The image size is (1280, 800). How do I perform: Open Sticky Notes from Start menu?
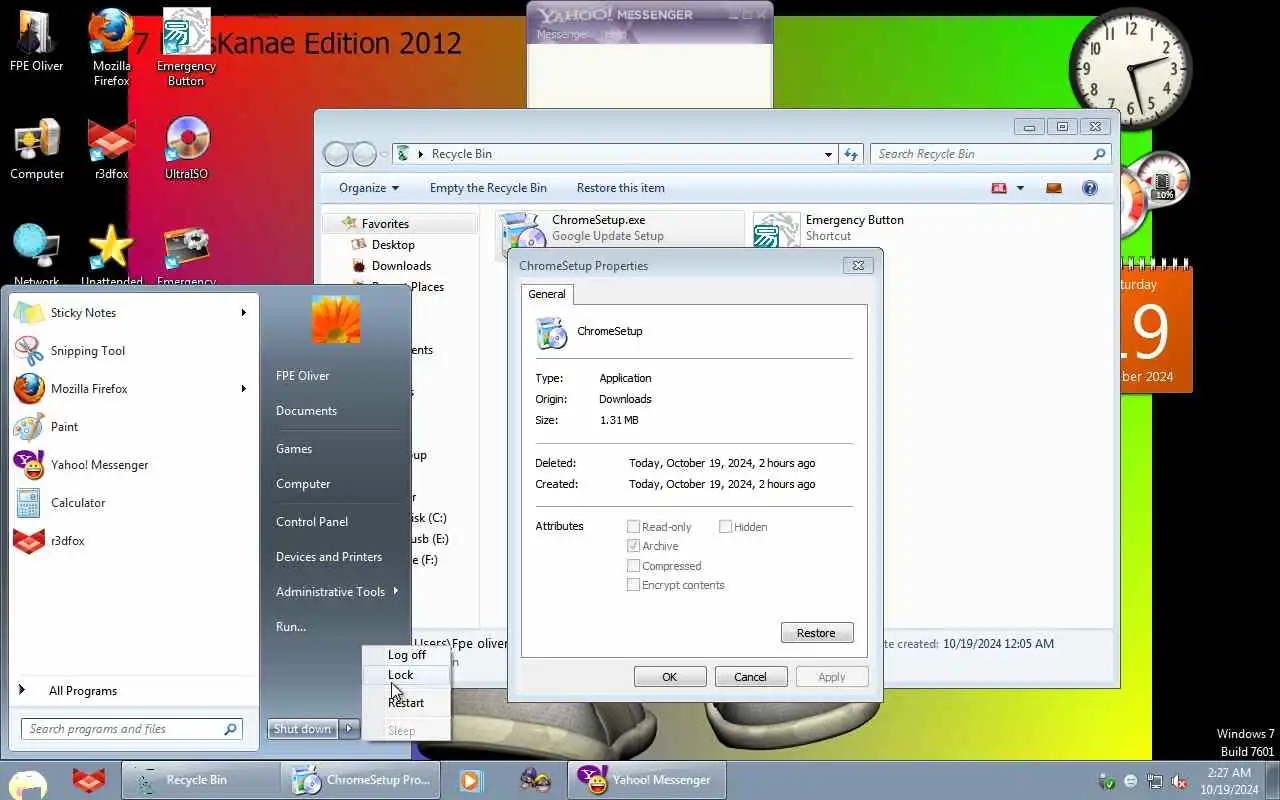coord(131,313)
